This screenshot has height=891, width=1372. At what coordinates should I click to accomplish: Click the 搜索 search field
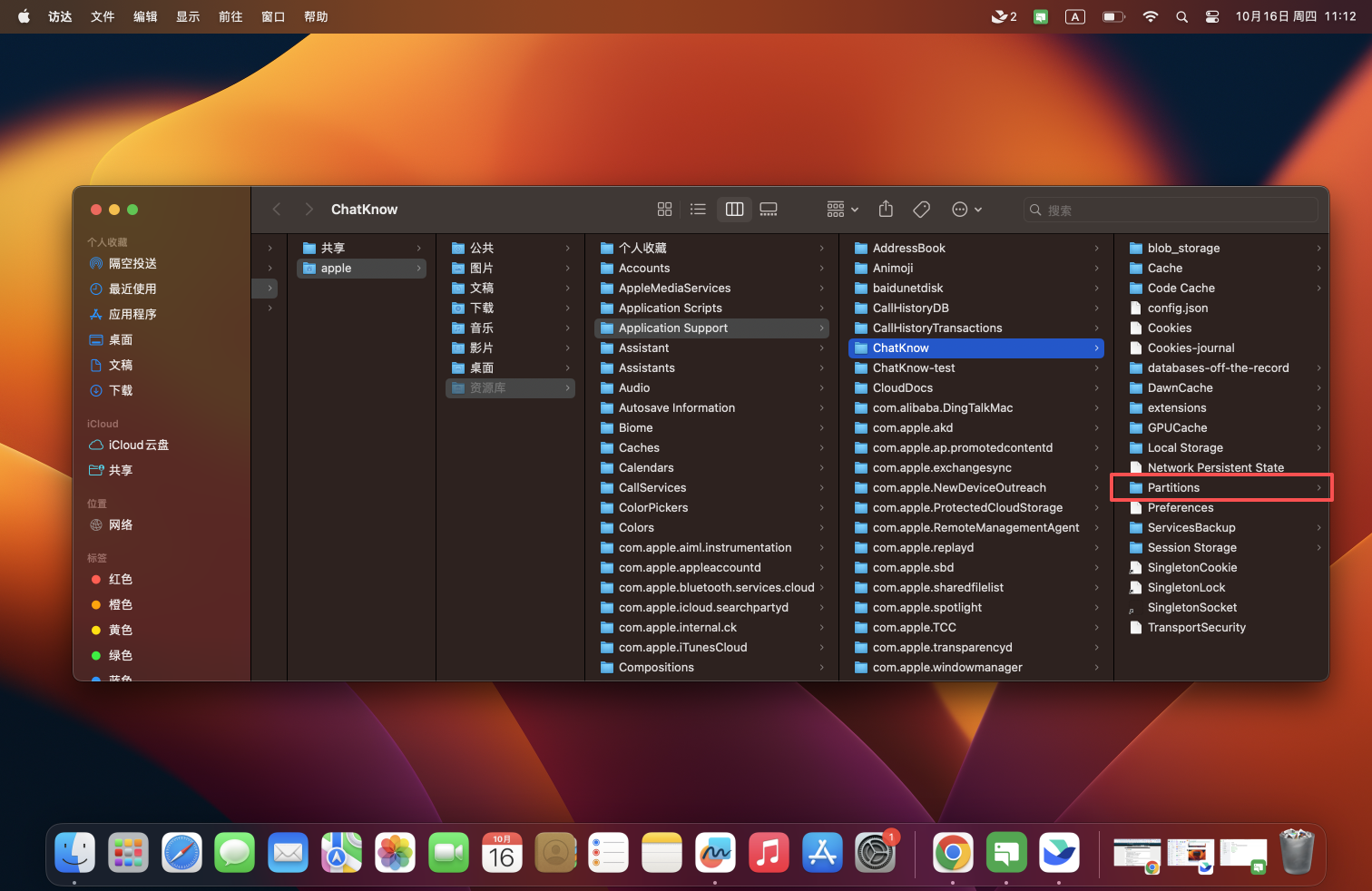click(1171, 210)
